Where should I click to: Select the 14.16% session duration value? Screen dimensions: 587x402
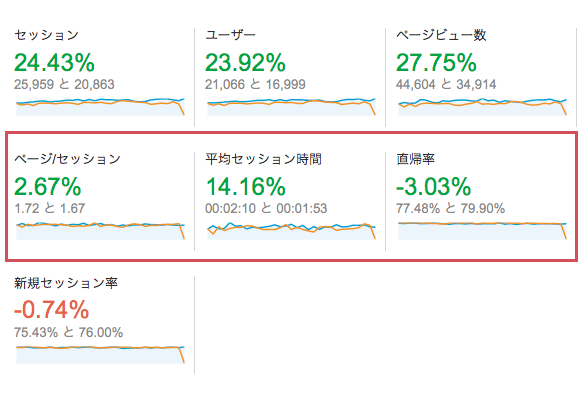click(246, 186)
